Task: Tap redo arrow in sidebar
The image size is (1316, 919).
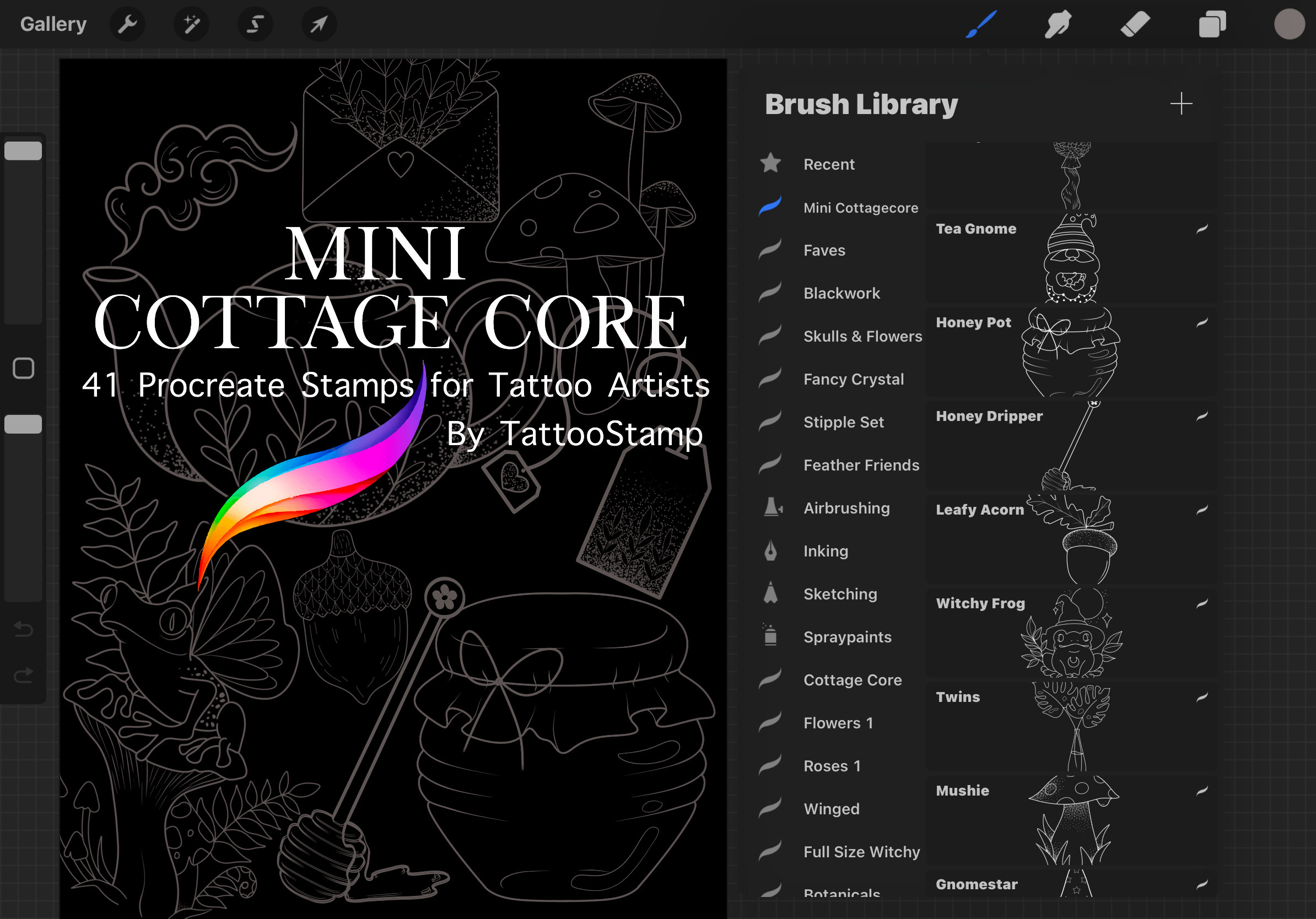Action: [x=23, y=673]
